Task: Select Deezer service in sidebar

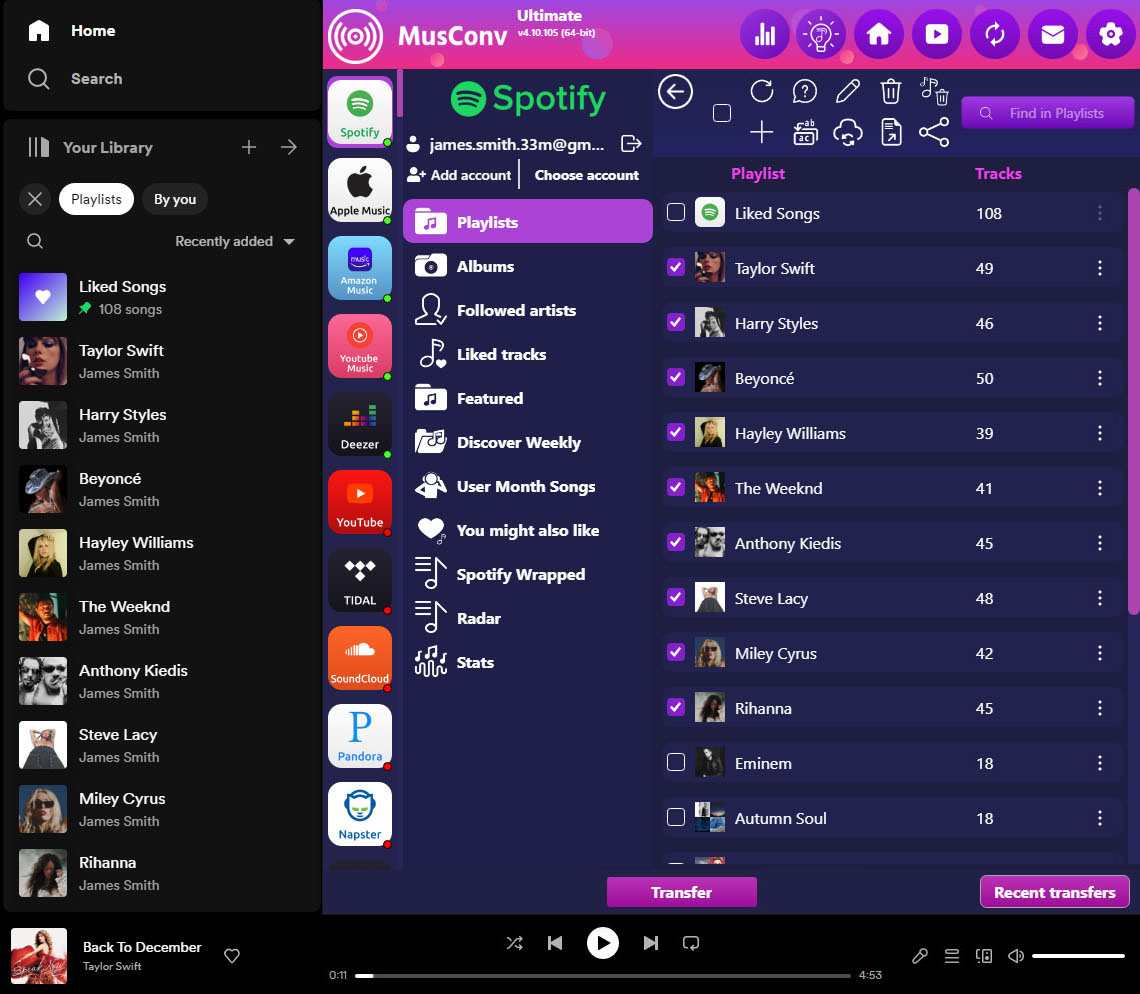Action: tap(360, 424)
